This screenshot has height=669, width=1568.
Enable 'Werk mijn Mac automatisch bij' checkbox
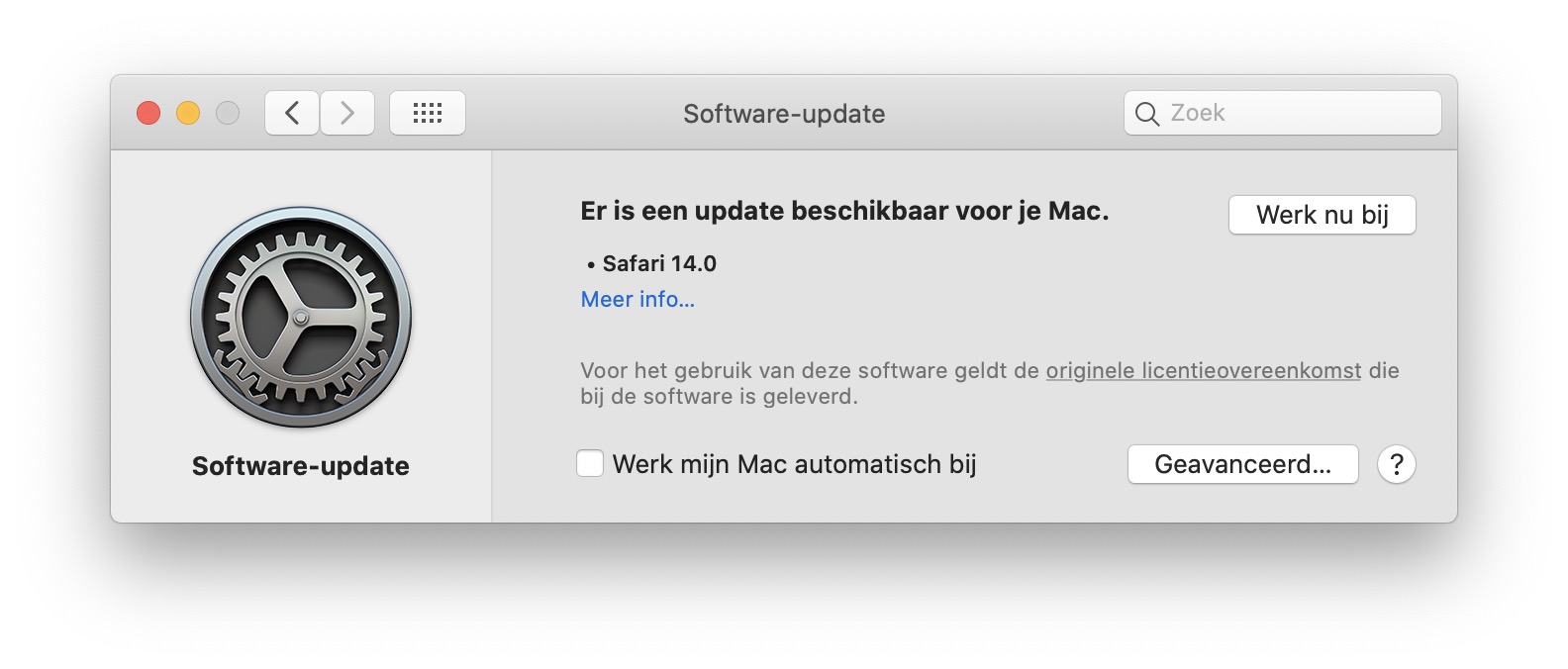click(590, 463)
